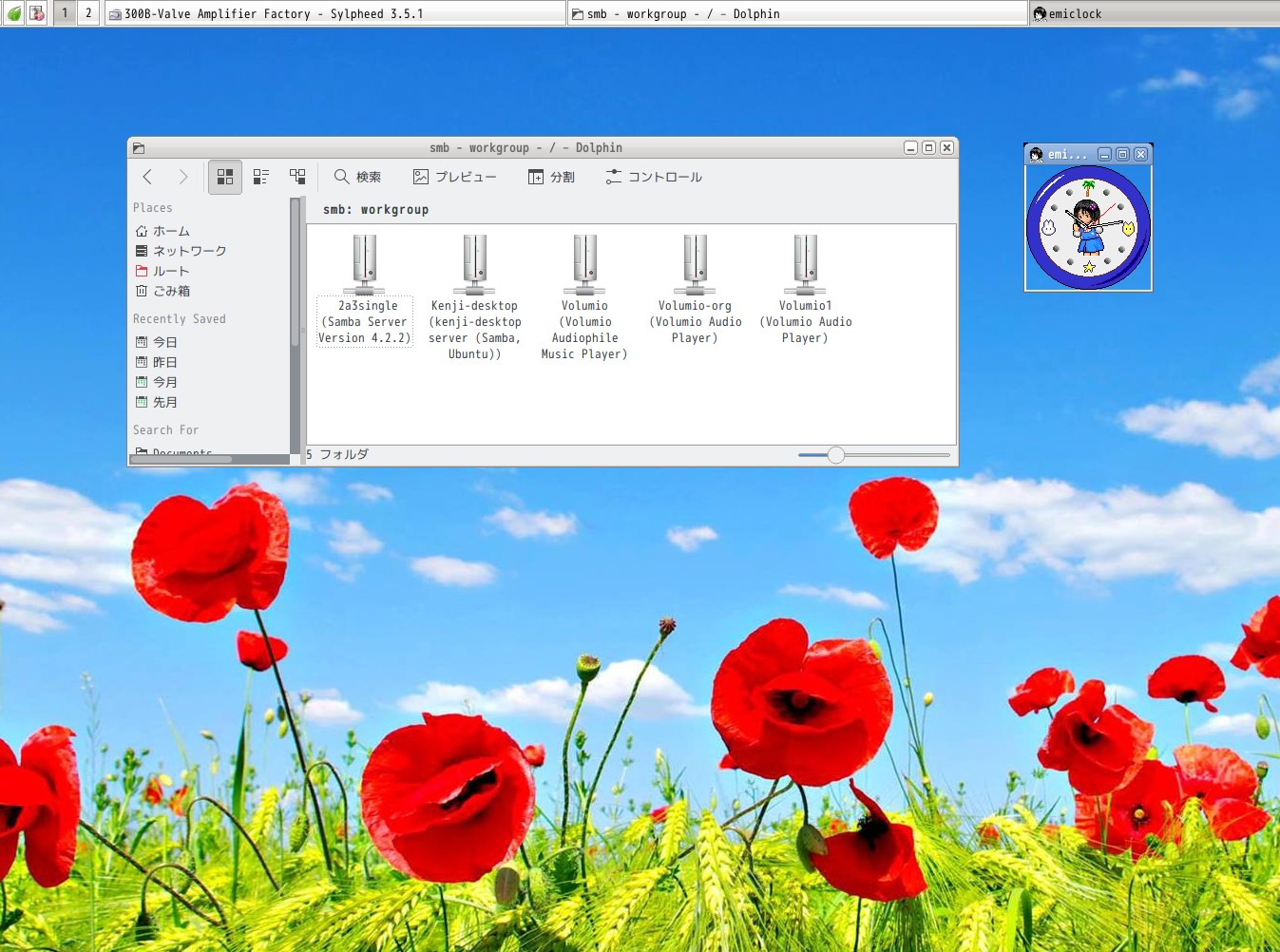Image resolution: width=1280 pixels, height=952 pixels.
Task: Open the コントロール control menu
Action: click(x=654, y=177)
